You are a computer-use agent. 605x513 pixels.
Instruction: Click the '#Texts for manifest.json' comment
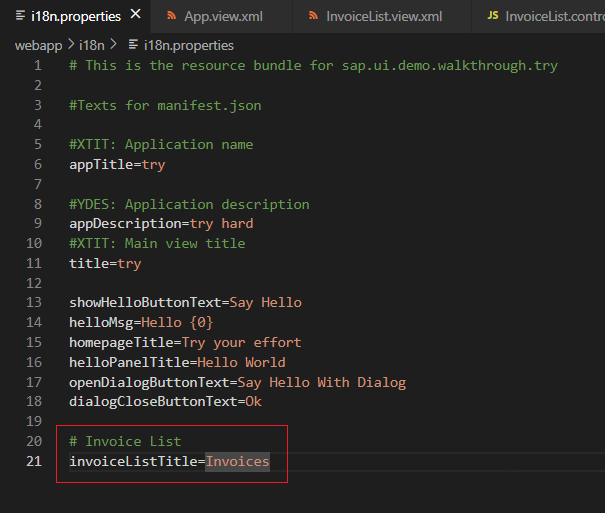165,106
